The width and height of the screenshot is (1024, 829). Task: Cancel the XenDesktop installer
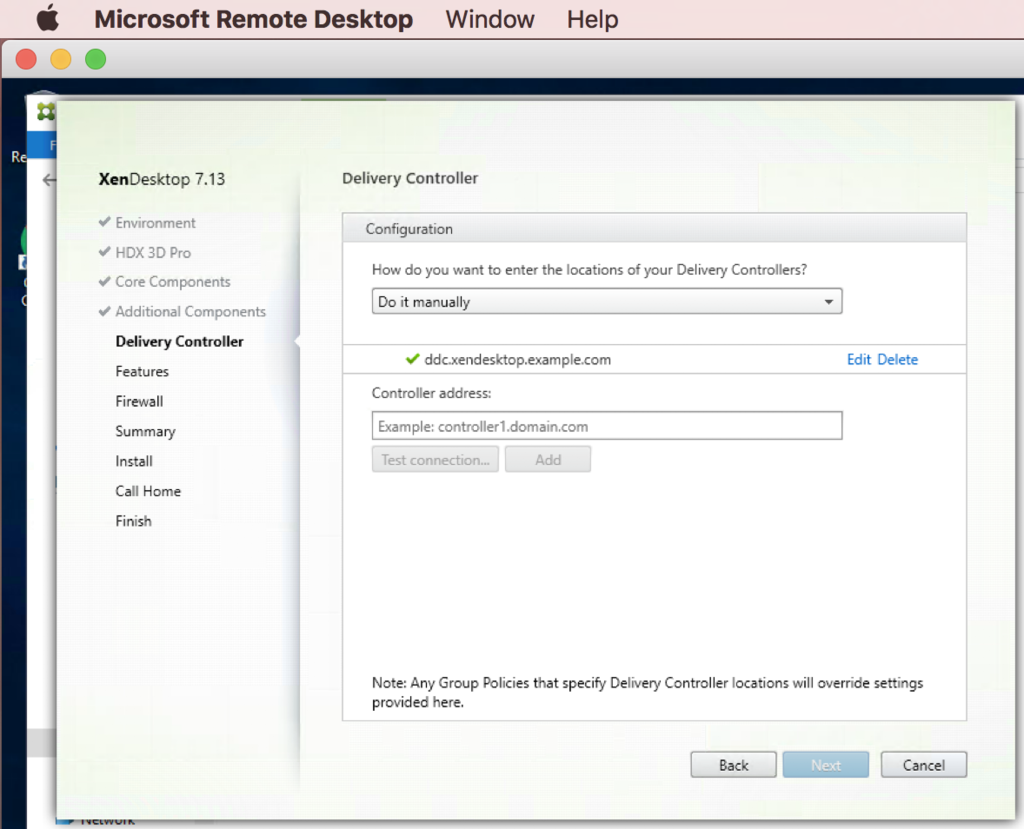click(923, 765)
